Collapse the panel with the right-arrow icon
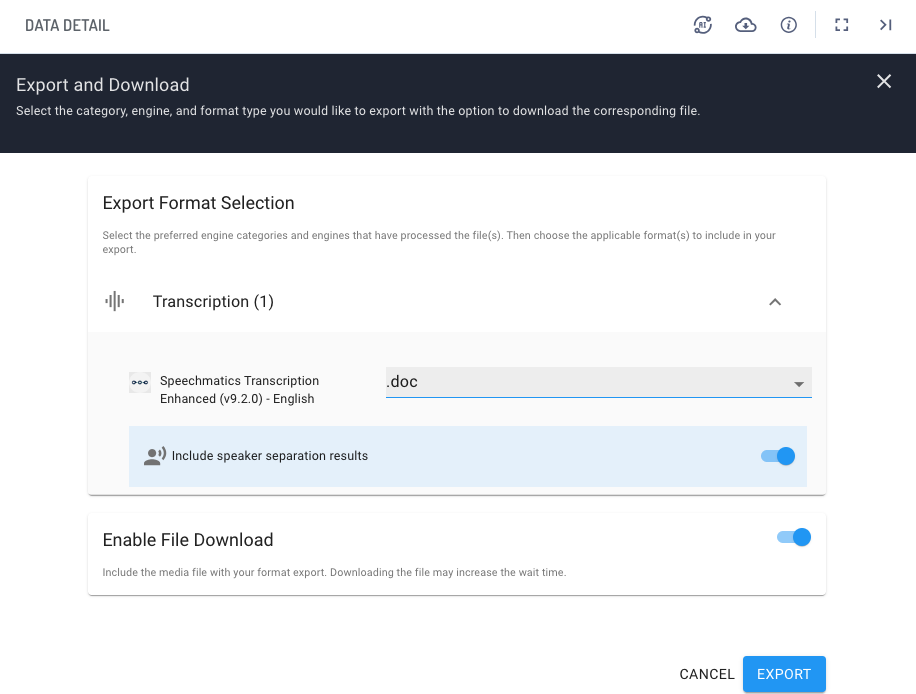 [x=885, y=25]
